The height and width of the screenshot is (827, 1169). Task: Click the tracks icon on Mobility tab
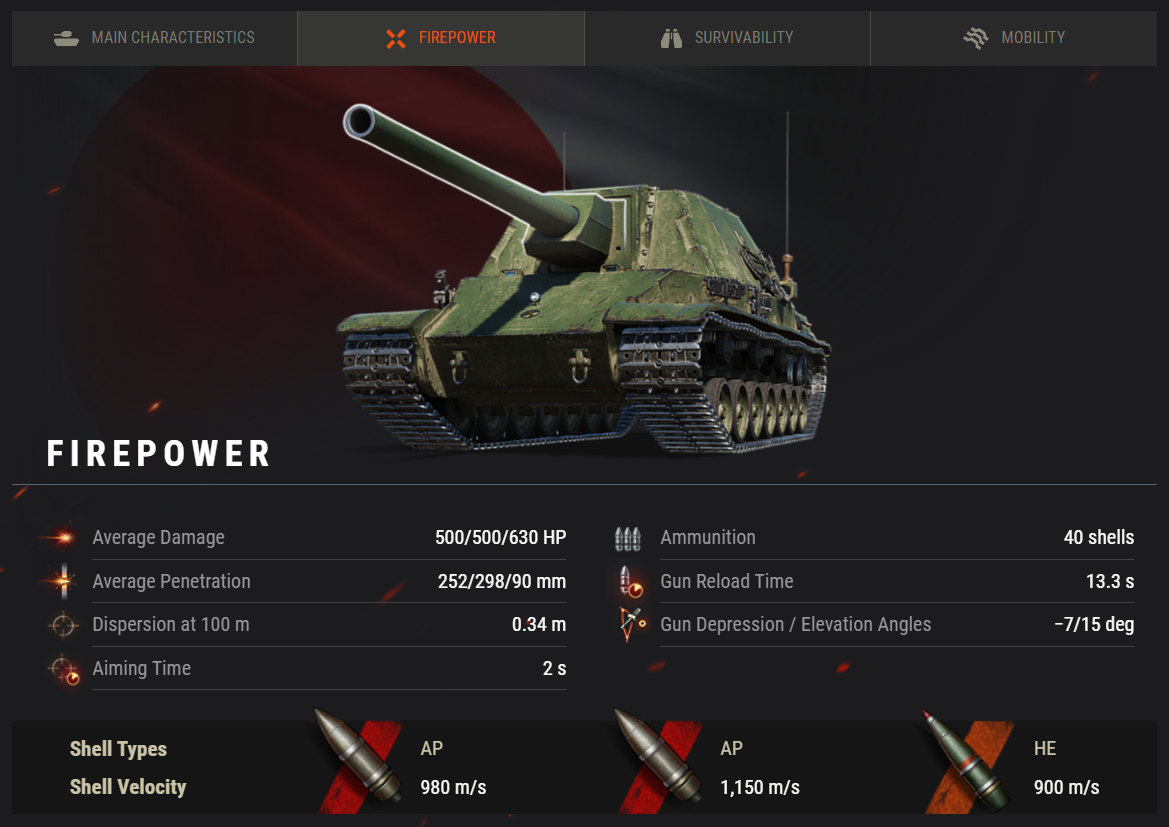(x=976, y=37)
